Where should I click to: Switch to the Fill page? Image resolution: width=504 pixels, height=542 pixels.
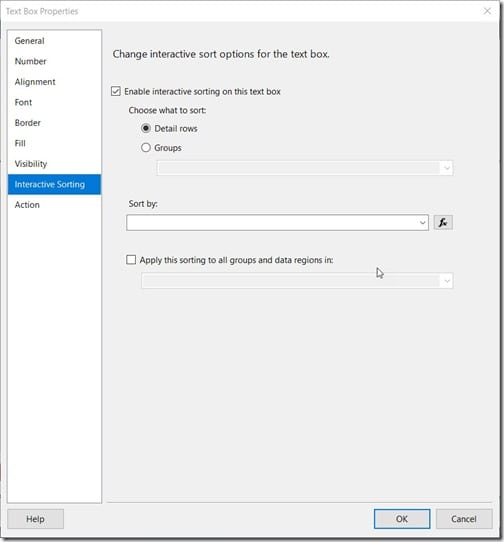point(54,143)
